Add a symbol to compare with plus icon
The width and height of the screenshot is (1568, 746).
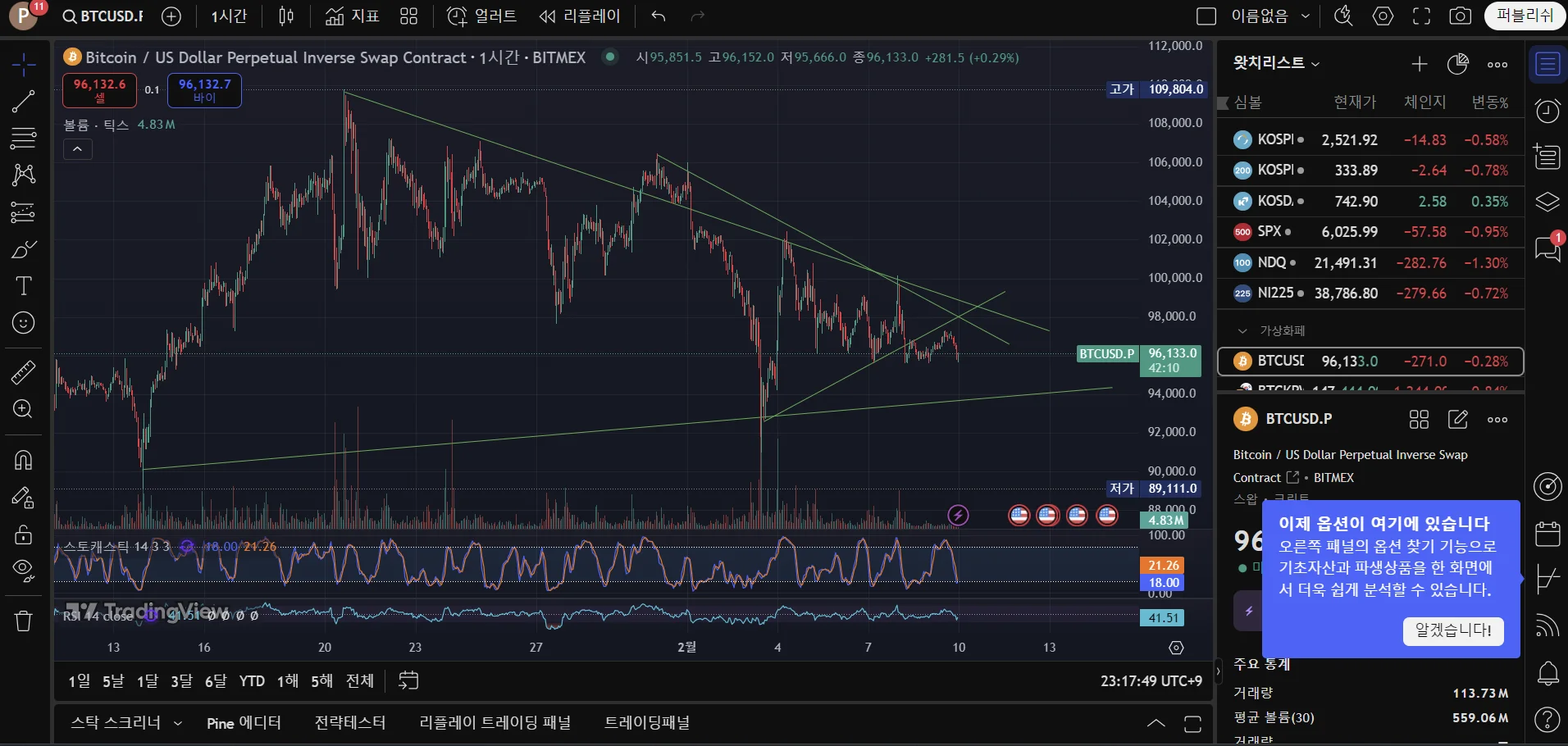[171, 16]
